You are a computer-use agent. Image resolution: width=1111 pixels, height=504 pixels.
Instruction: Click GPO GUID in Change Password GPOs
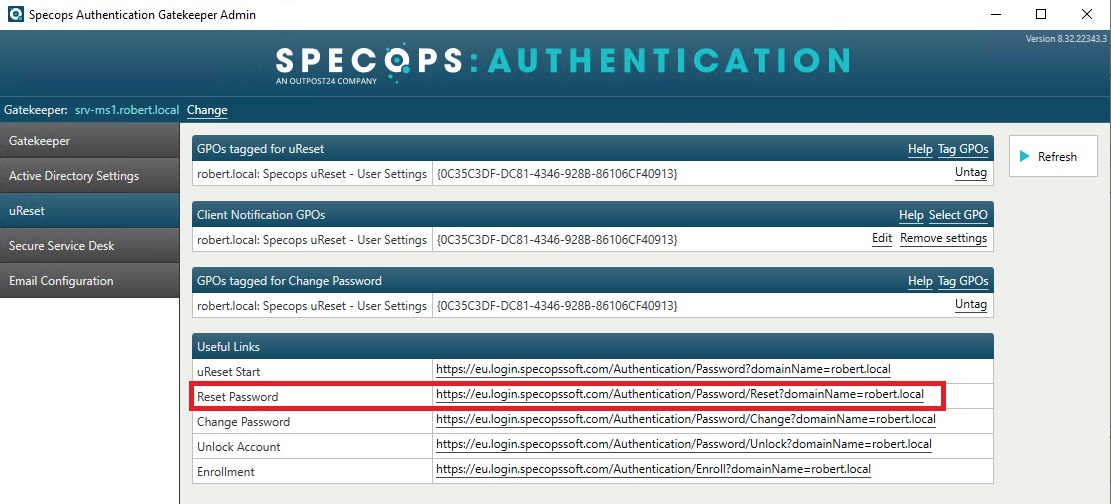coord(557,306)
